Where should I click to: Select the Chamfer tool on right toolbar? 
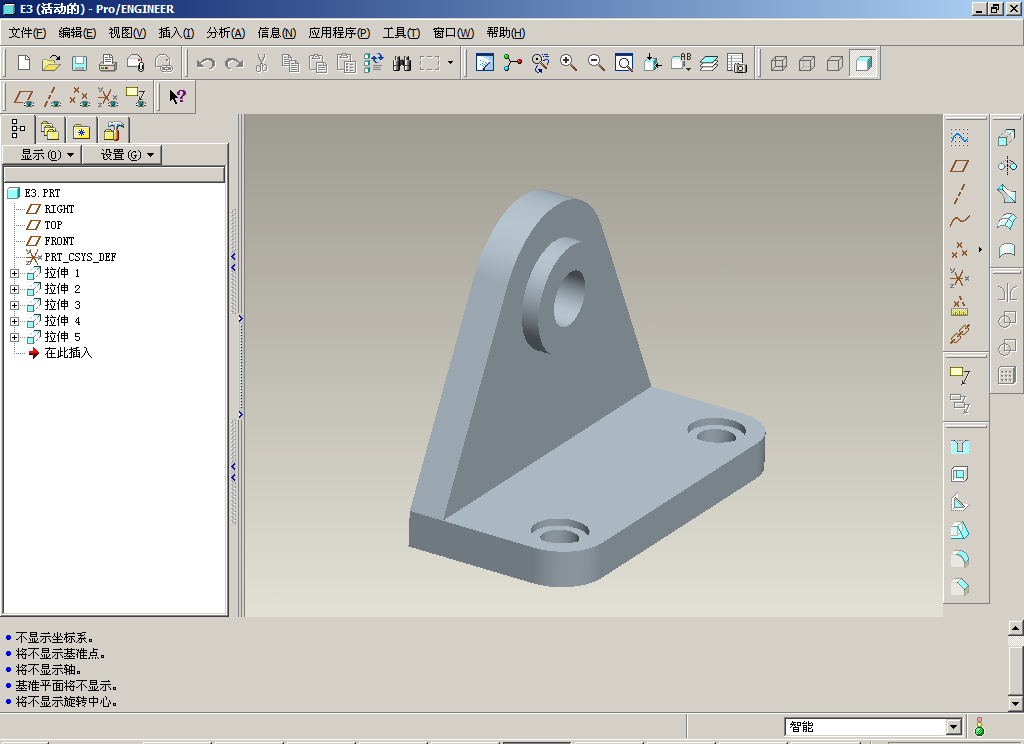[959, 587]
